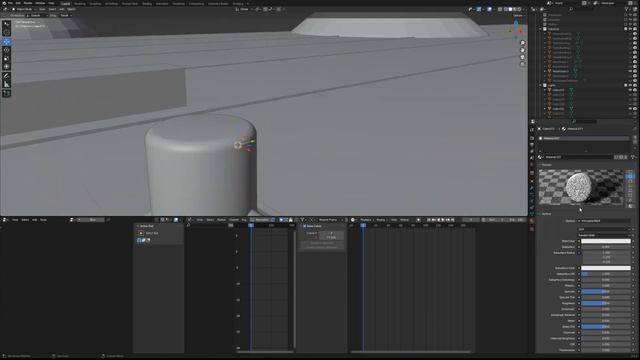Click the material preview thumbnail
640x360 pixels.
[581, 187]
